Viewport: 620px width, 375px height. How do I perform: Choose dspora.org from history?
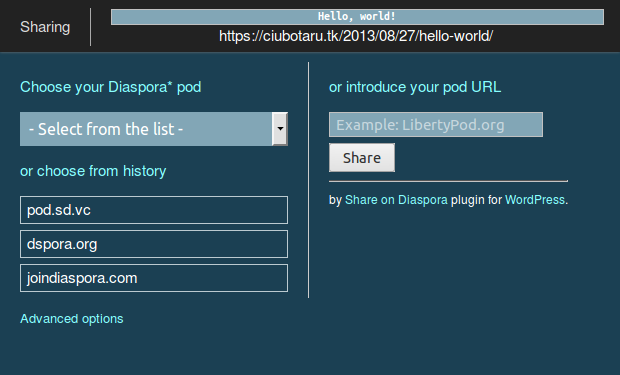(x=154, y=244)
